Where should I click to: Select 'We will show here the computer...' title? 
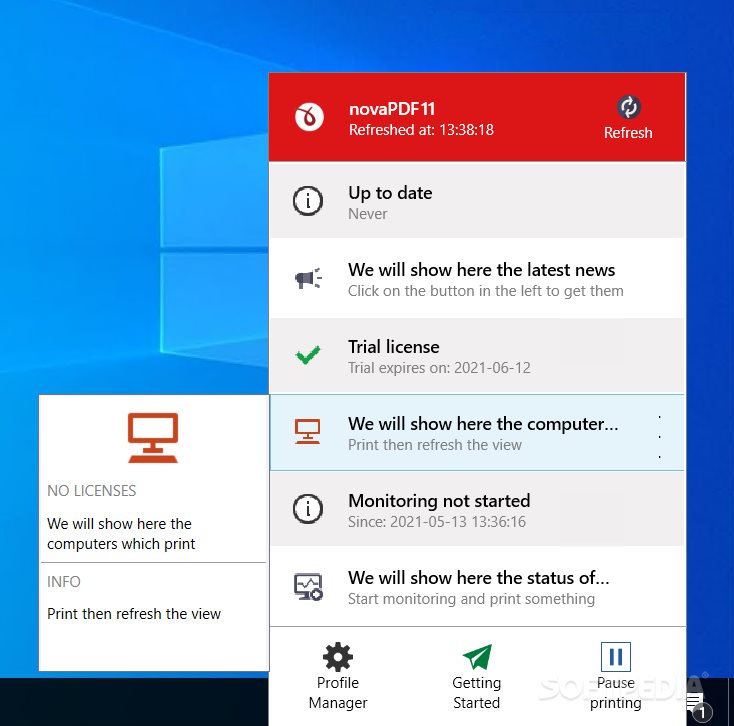pyautogui.click(x=483, y=424)
